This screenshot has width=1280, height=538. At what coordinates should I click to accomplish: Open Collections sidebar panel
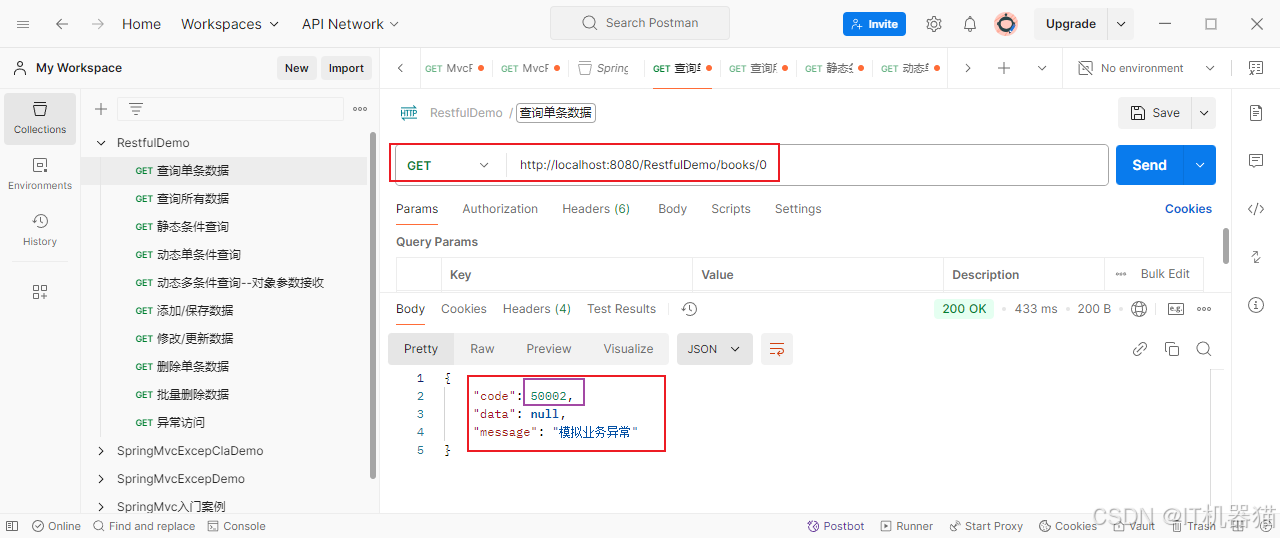pos(40,119)
